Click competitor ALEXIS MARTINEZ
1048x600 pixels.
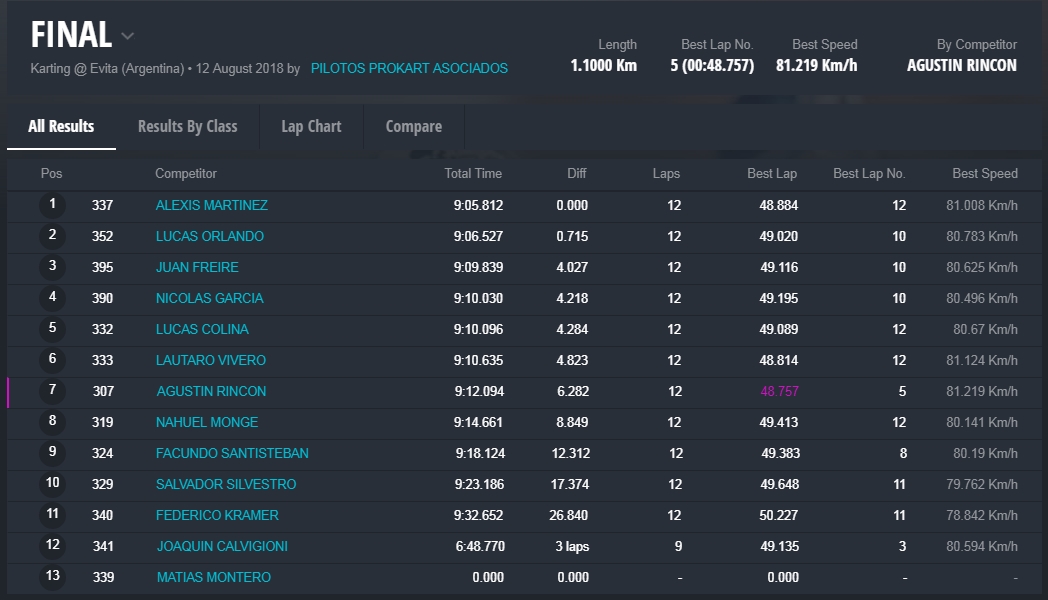(x=211, y=206)
